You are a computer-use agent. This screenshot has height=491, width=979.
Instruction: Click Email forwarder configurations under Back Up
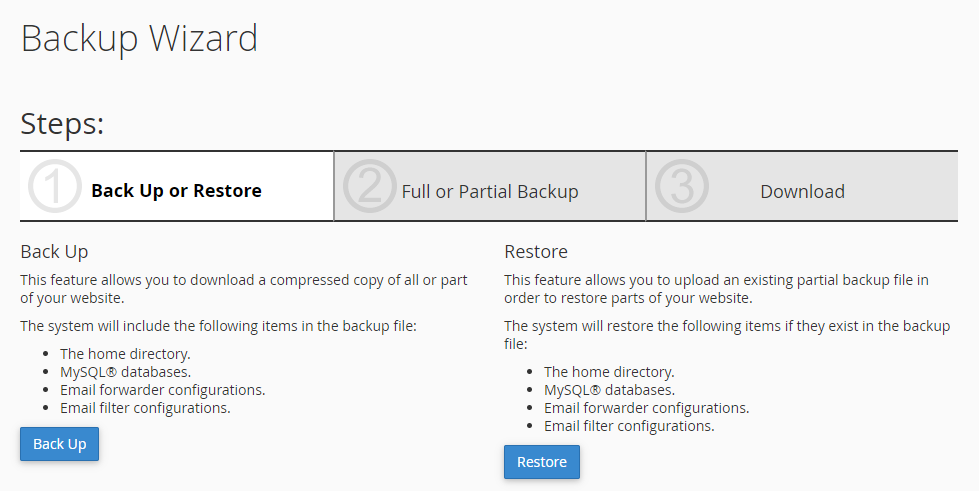point(162,389)
